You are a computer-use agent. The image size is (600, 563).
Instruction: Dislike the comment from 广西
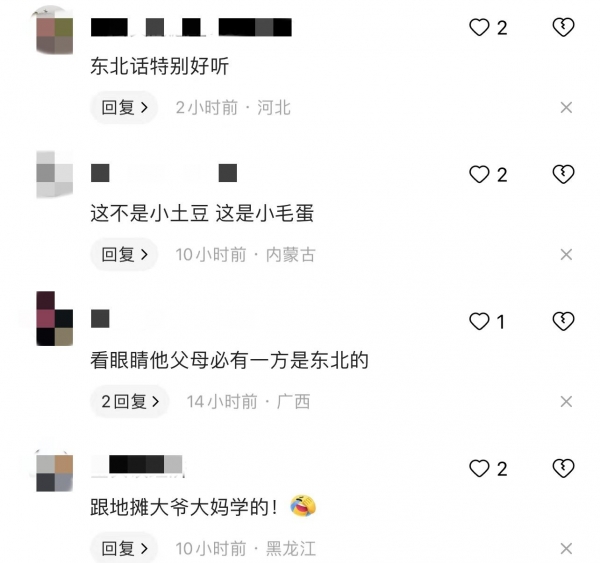(x=563, y=321)
